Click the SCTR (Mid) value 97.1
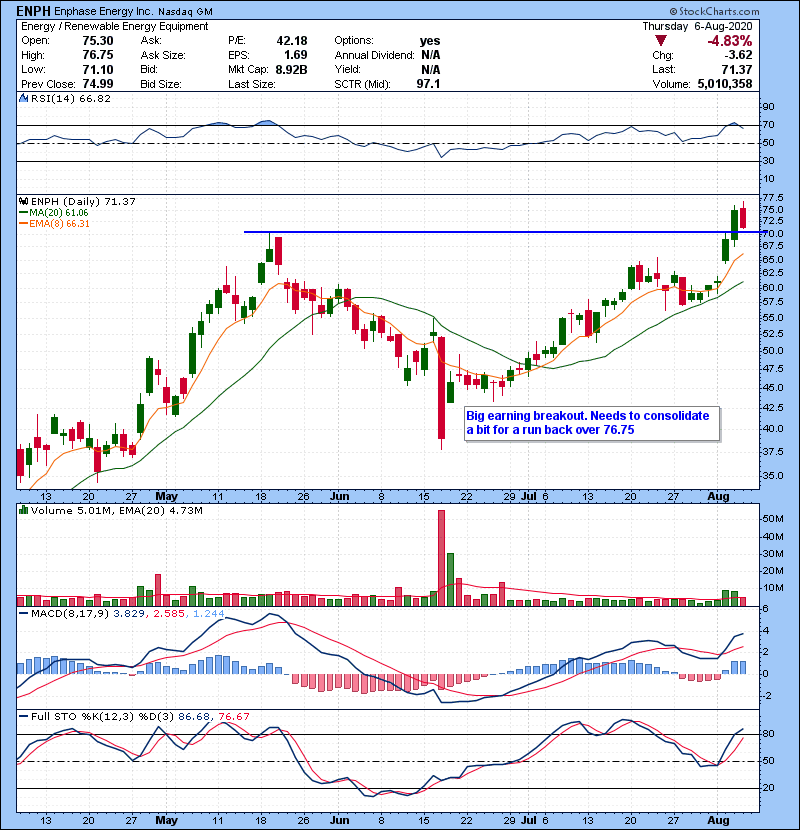The image size is (800, 830). [428, 84]
